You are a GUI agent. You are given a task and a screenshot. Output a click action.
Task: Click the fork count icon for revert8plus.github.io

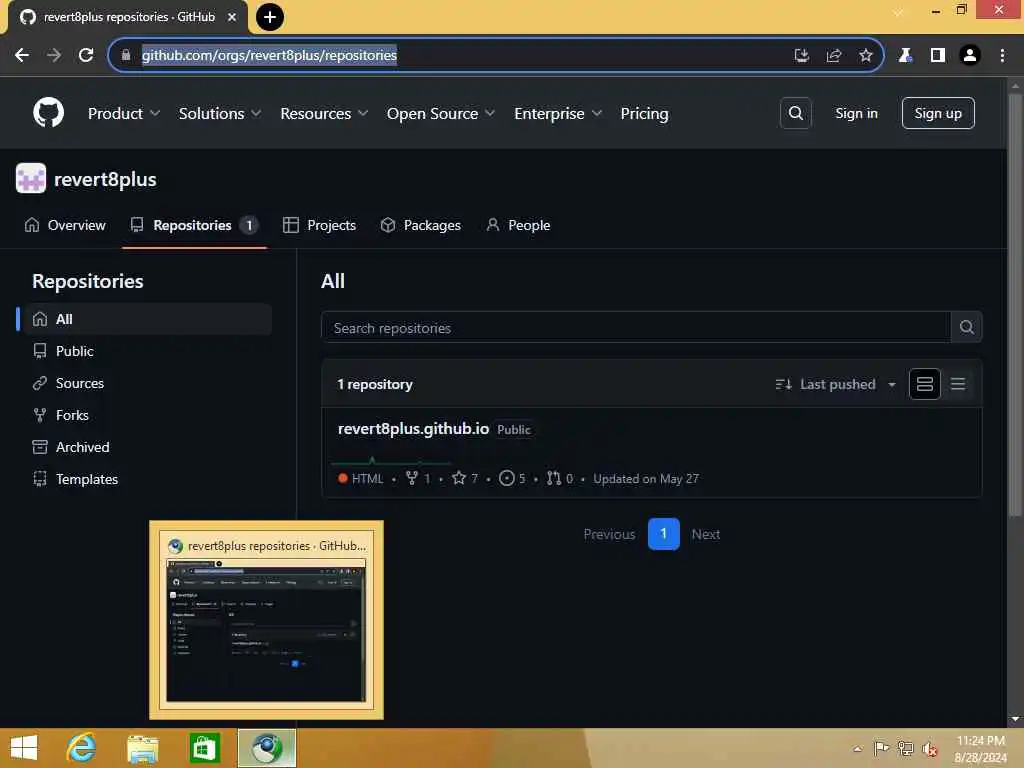[411, 478]
